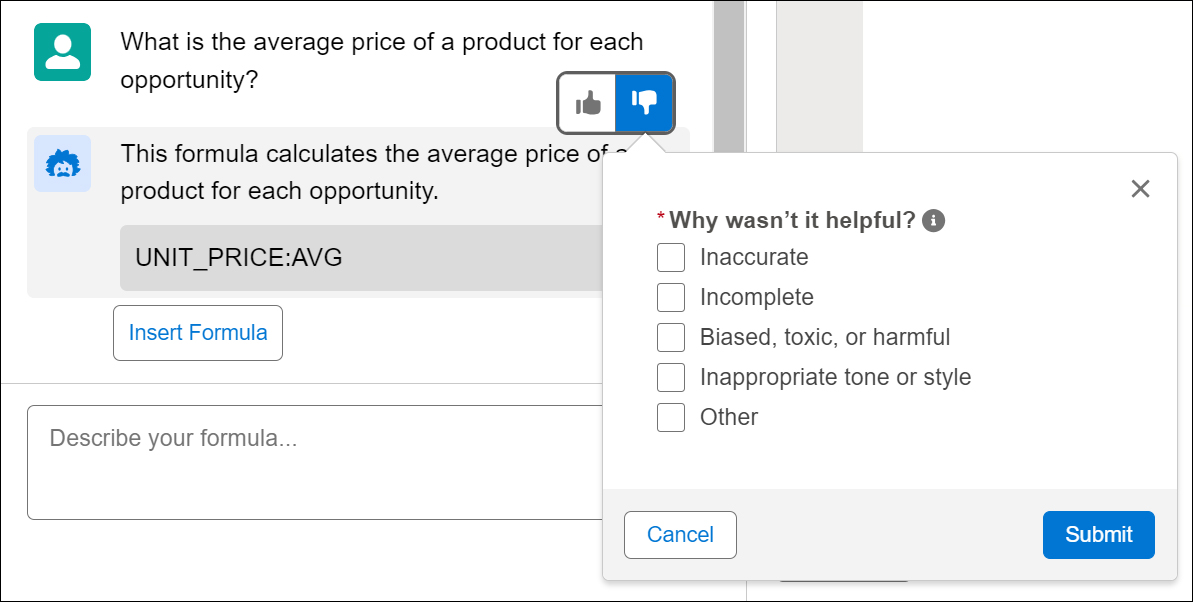1193x602 pixels.
Task: Cancel the feedback form
Action: pyautogui.click(x=680, y=535)
